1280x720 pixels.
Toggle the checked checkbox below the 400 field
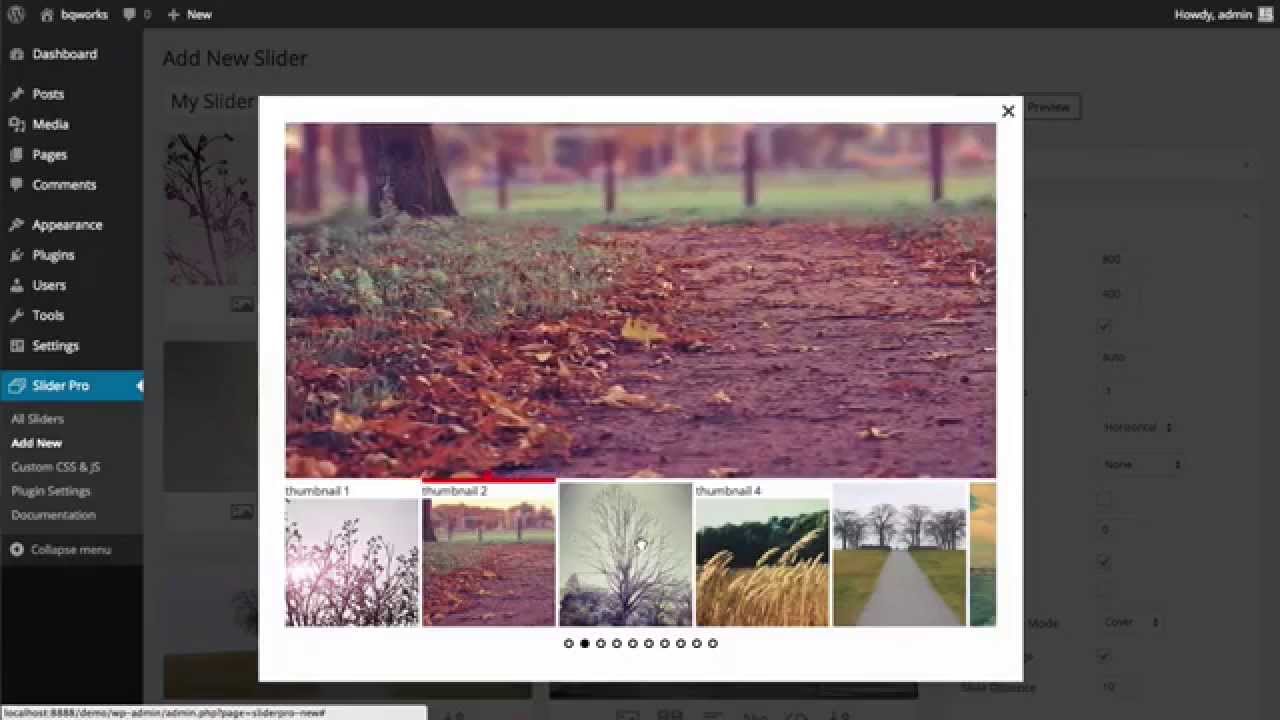pyautogui.click(x=1104, y=326)
